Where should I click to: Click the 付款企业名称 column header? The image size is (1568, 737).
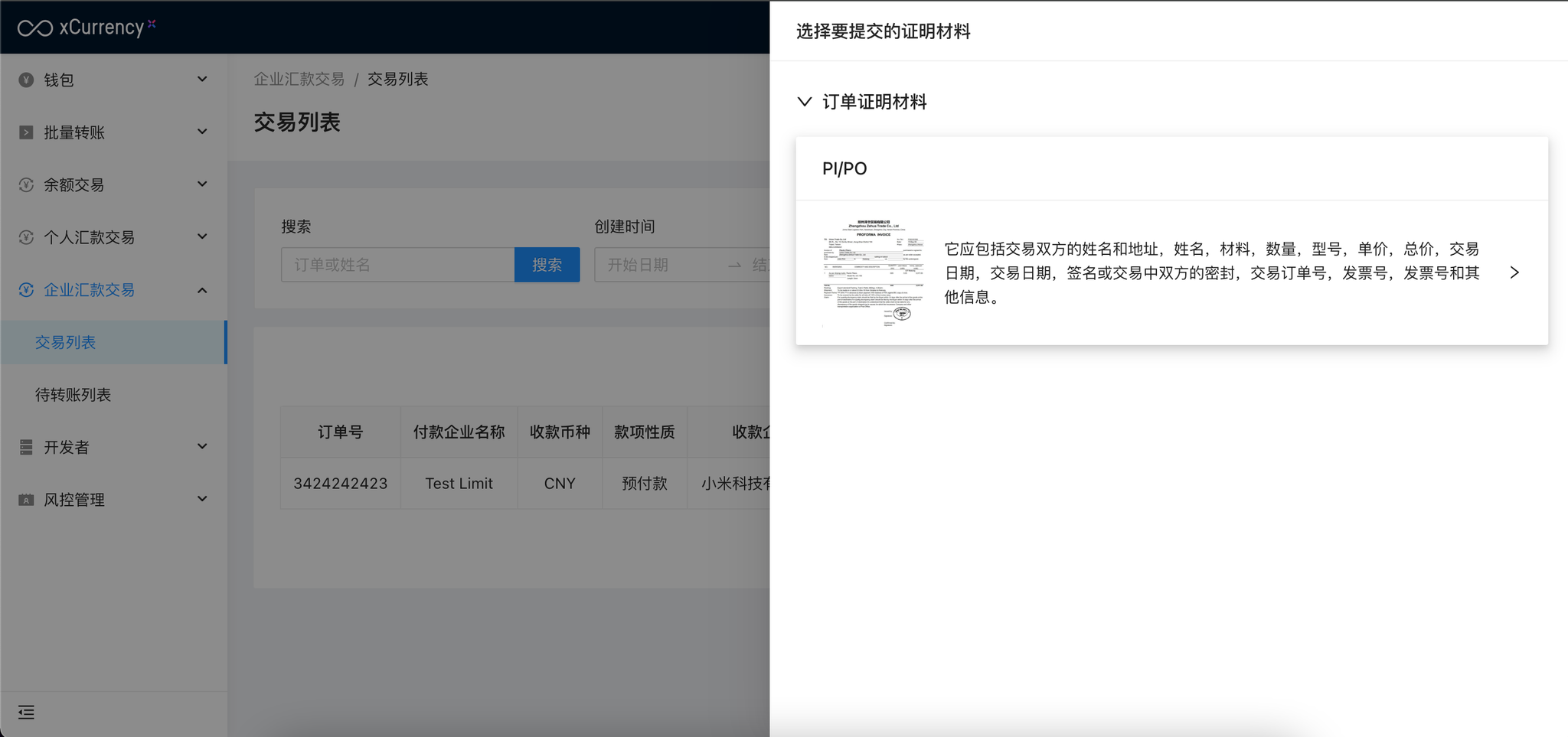point(459,432)
